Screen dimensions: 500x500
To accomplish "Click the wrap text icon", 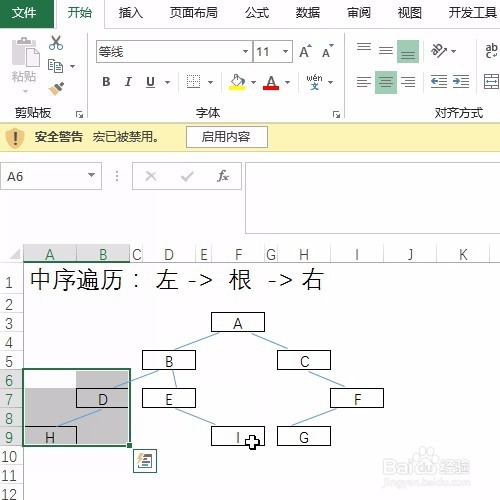I will [491, 51].
